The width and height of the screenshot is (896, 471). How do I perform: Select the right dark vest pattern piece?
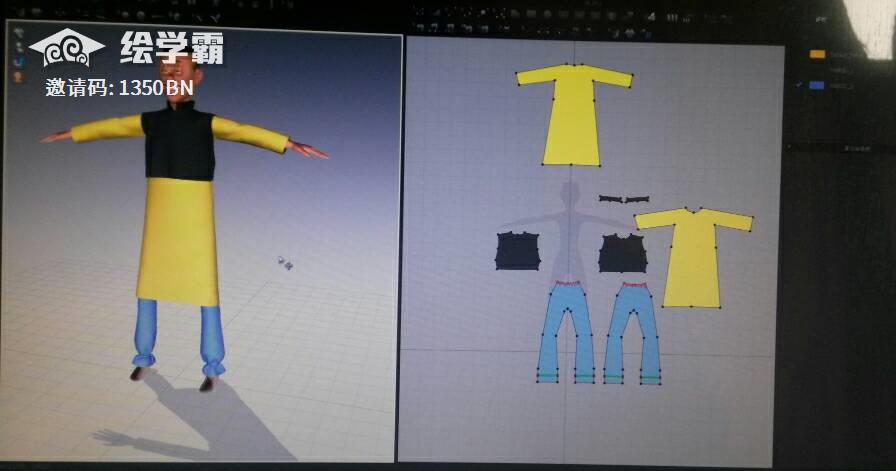[x=622, y=253]
